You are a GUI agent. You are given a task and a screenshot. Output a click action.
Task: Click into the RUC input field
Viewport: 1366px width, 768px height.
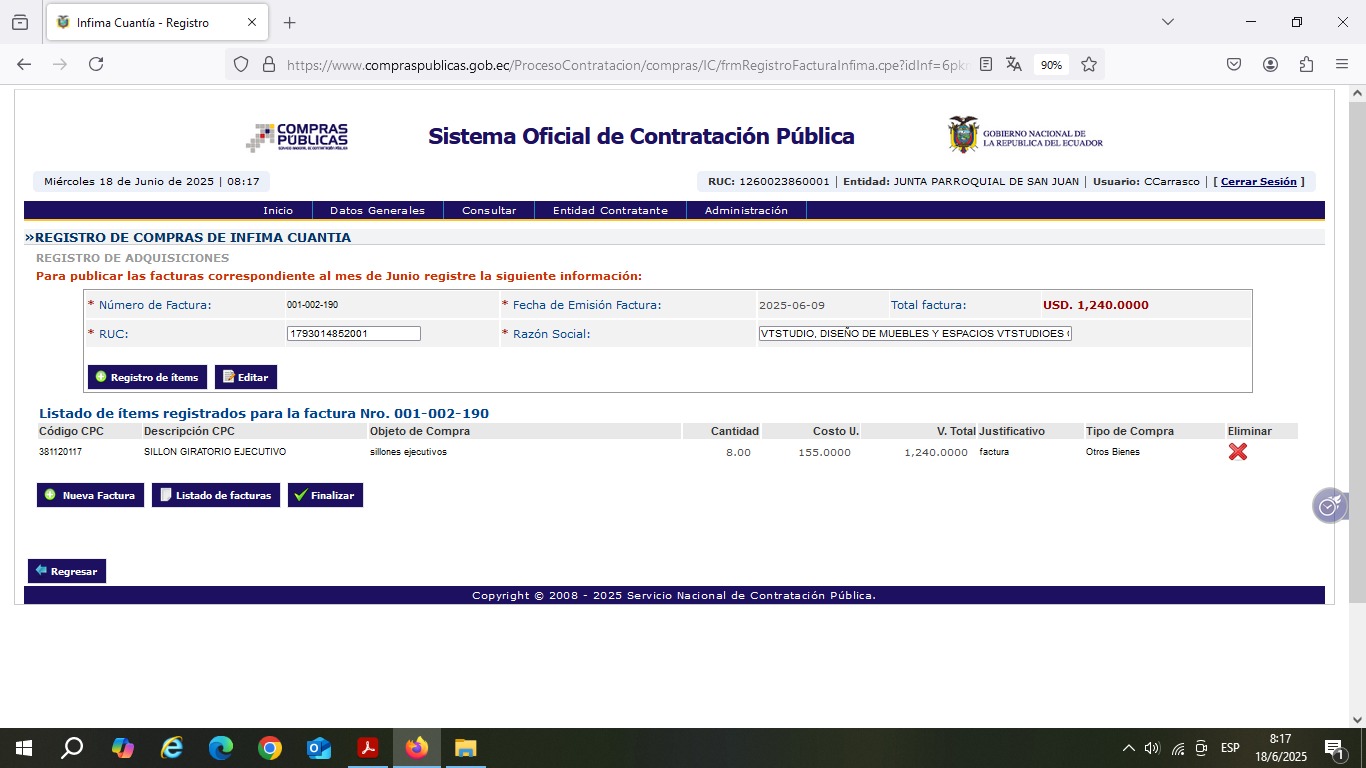tap(353, 334)
